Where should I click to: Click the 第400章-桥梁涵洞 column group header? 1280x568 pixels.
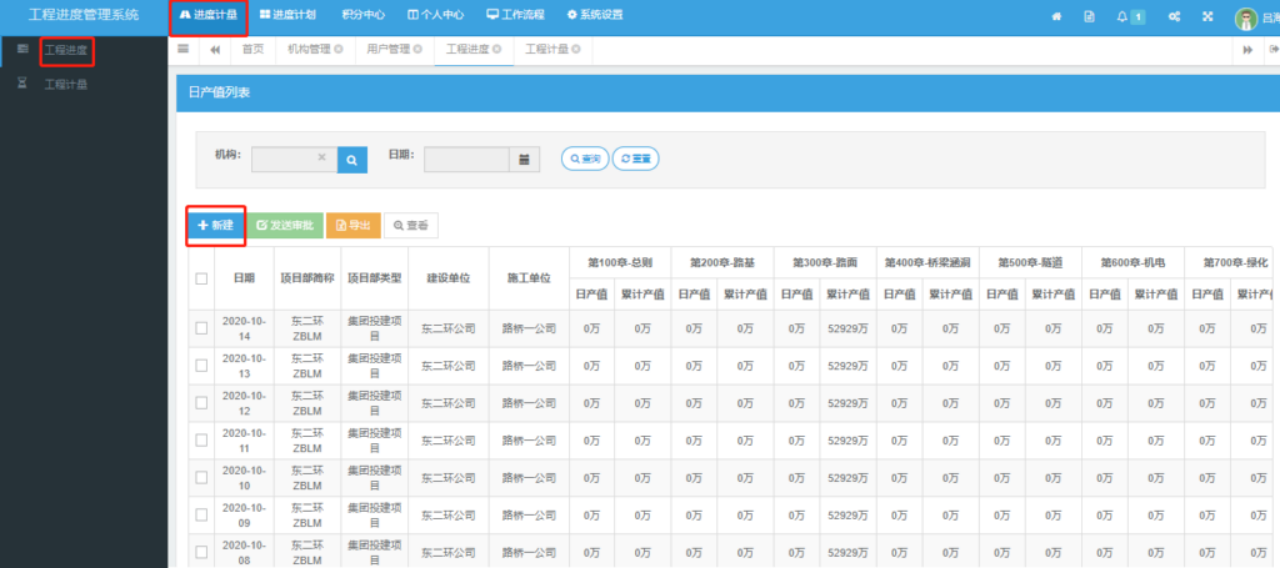tap(927, 262)
